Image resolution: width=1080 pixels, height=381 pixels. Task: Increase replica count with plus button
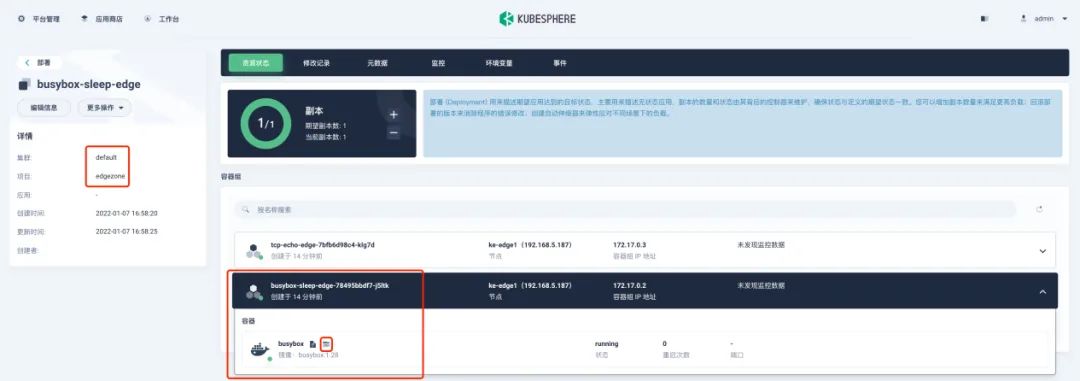point(393,114)
